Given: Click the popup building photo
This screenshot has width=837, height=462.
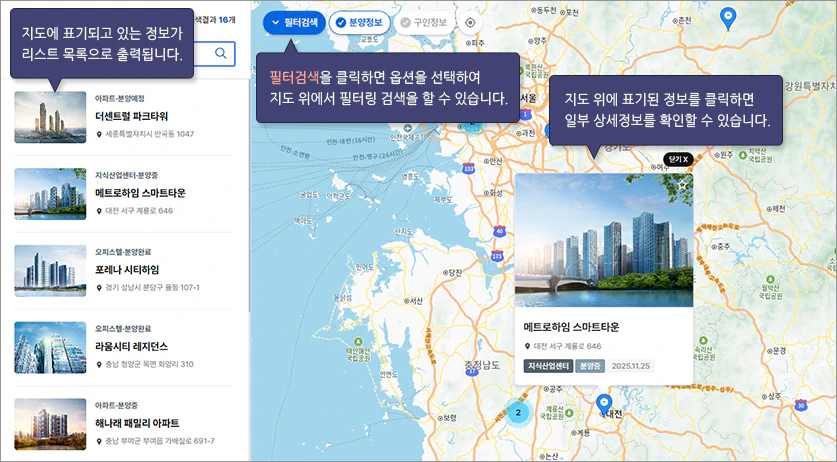Looking at the screenshot, I should (604, 240).
